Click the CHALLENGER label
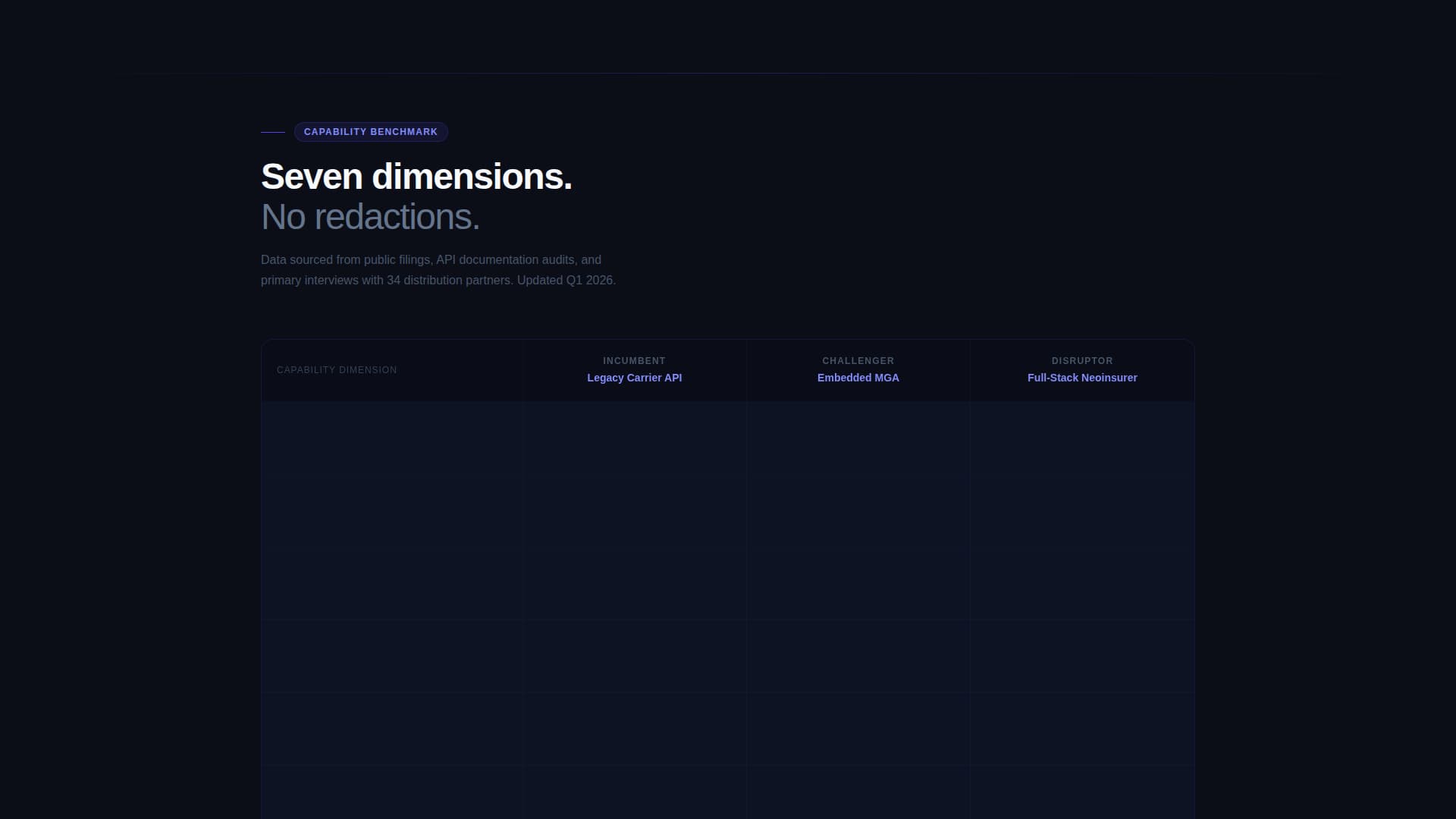The height and width of the screenshot is (819, 1456). click(858, 360)
